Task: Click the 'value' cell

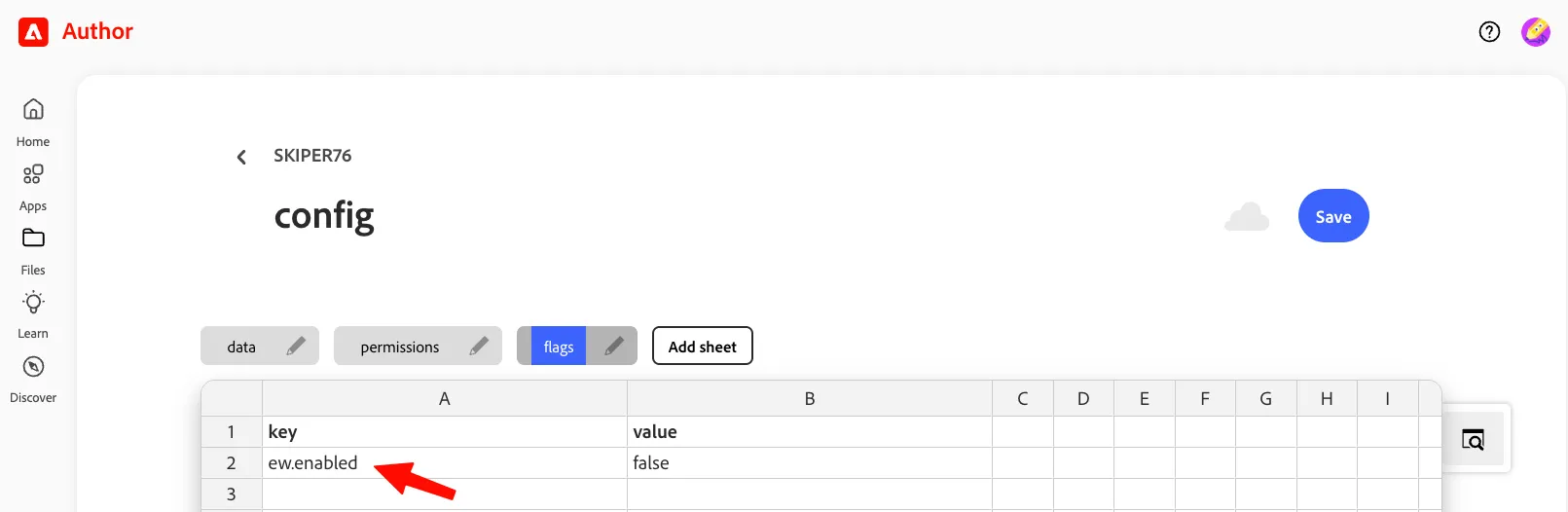Action: [810, 431]
